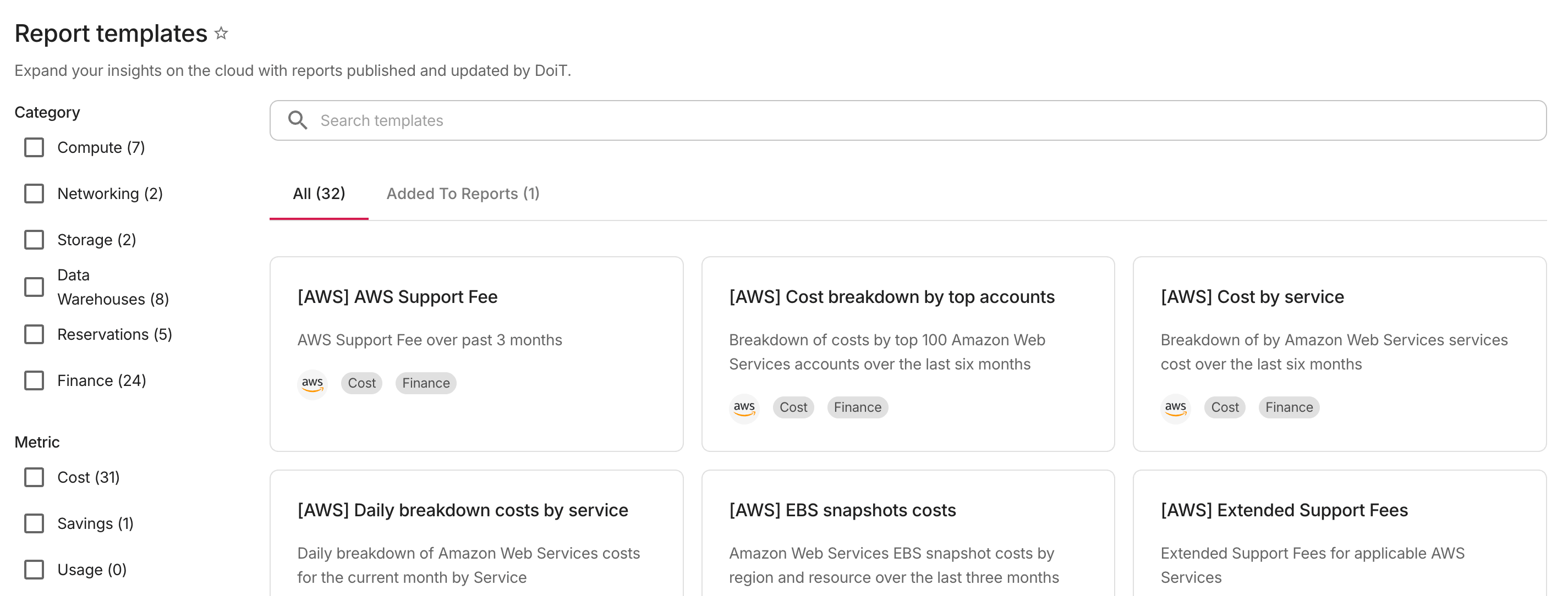1568x596 pixels.
Task: Toggle the Finance (24) category filter
Action: (34, 380)
